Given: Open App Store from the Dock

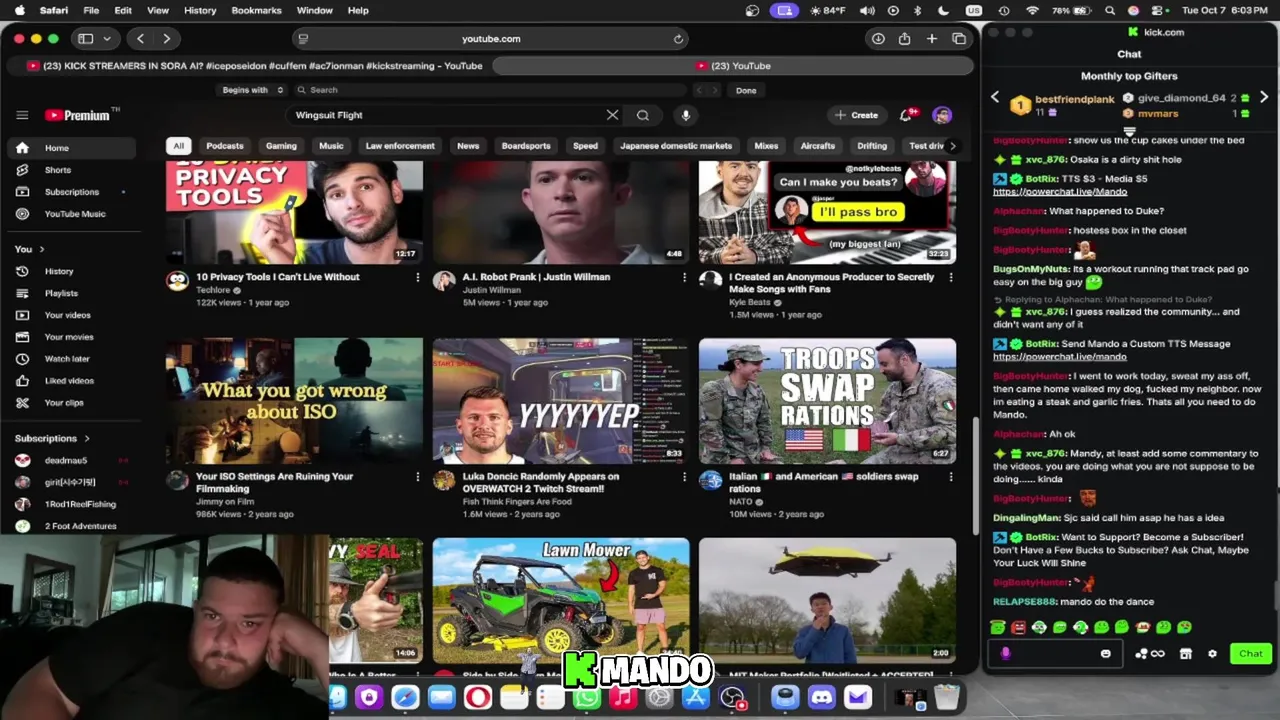Looking at the screenshot, I should pos(695,697).
